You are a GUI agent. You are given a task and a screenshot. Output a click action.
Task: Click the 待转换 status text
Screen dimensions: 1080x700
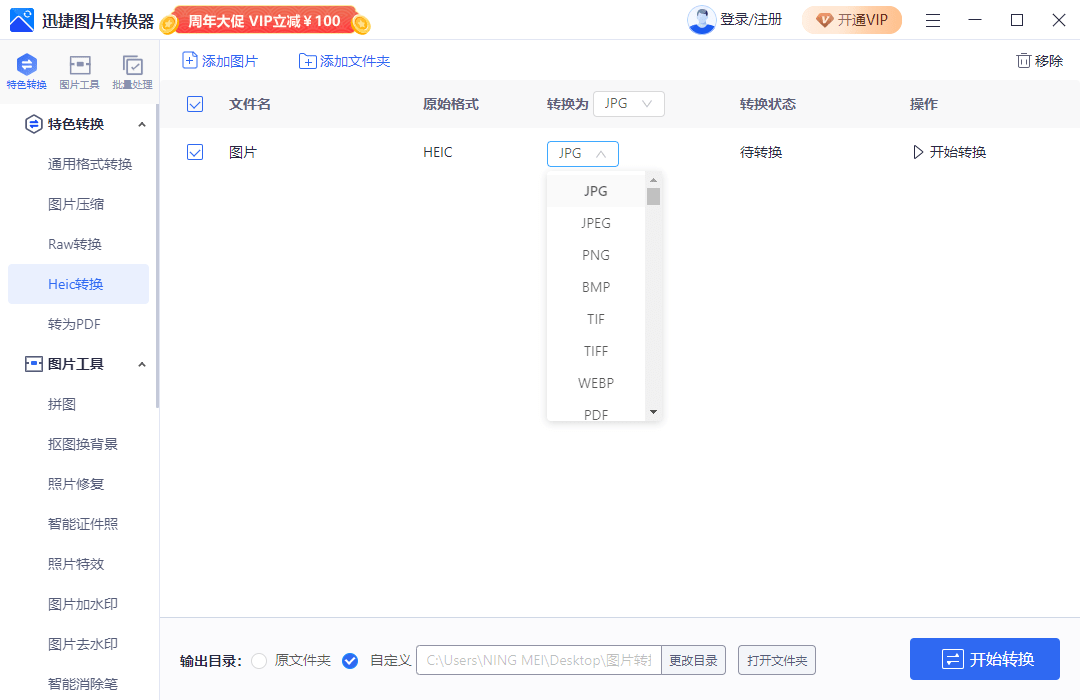[x=761, y=152]
